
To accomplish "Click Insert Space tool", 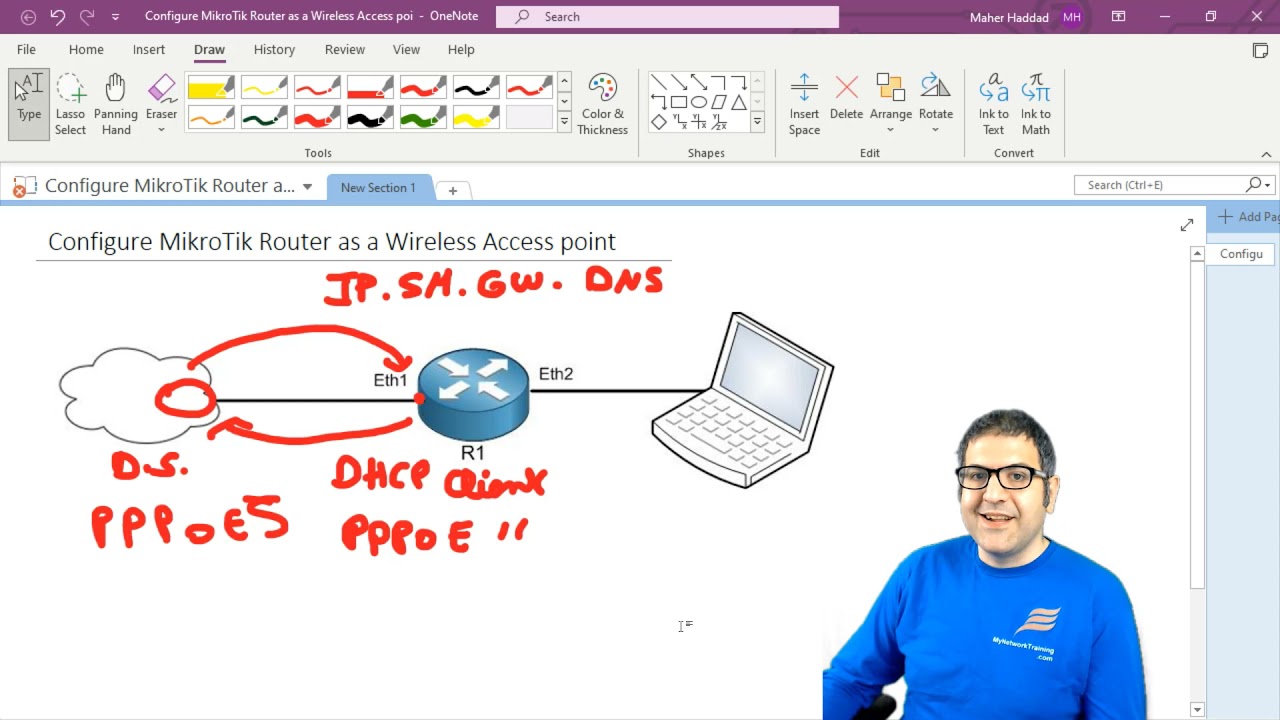I will [x=804, y=104].
